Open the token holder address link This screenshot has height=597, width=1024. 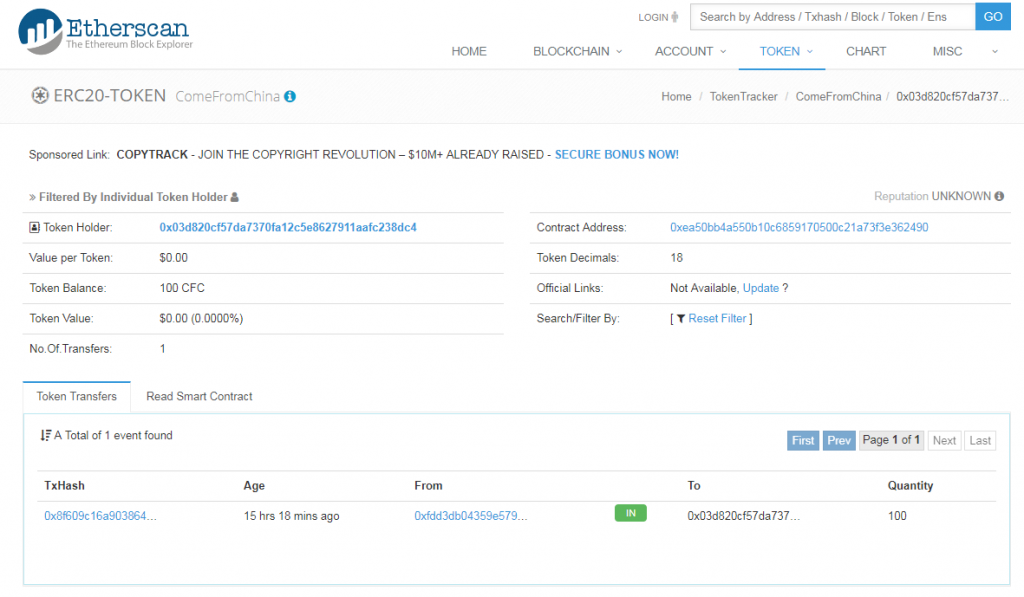(288, 227)
